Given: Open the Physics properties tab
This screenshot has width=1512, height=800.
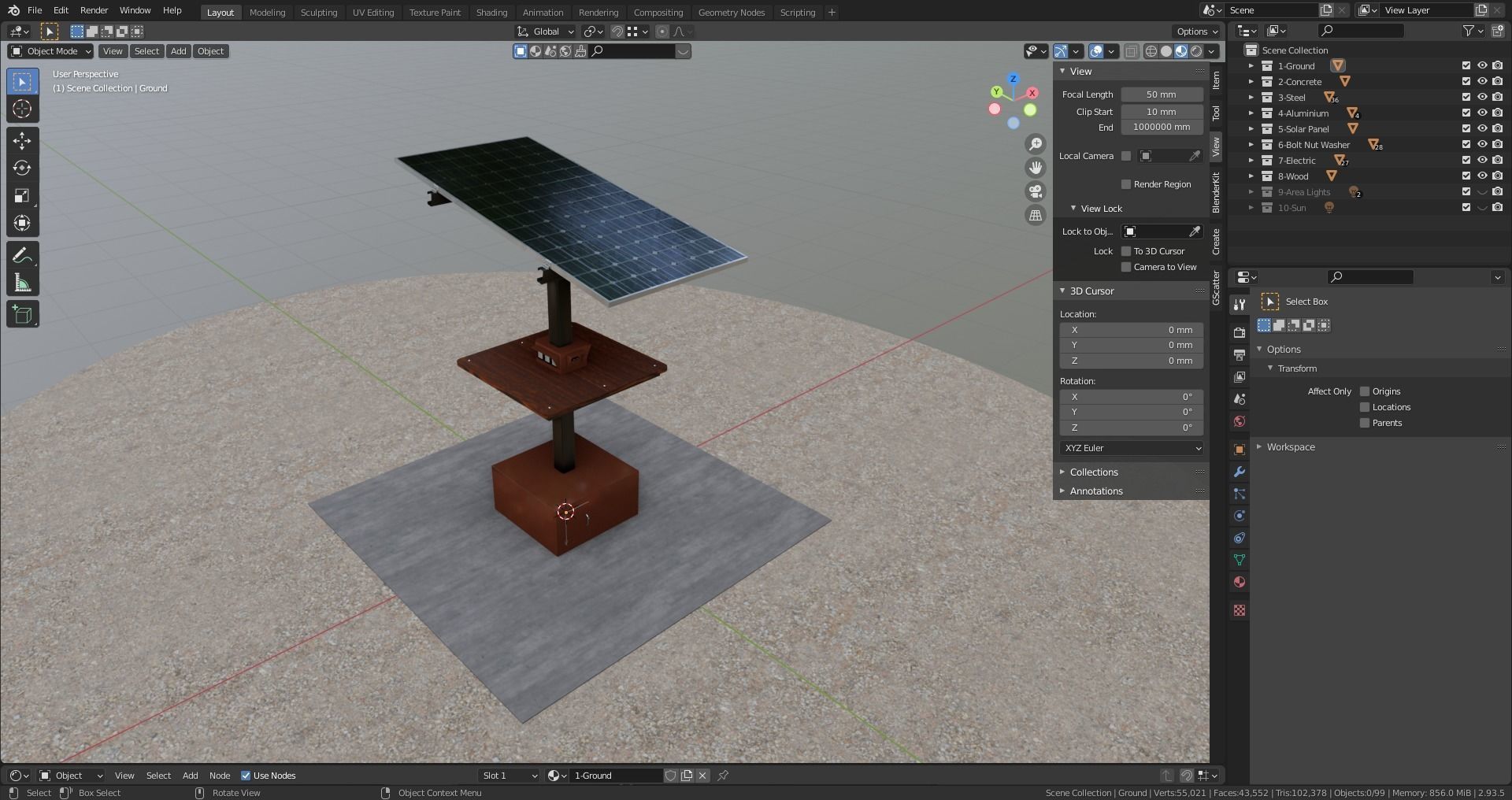Looking at the screenshot, I should (x=1239, y=516).
